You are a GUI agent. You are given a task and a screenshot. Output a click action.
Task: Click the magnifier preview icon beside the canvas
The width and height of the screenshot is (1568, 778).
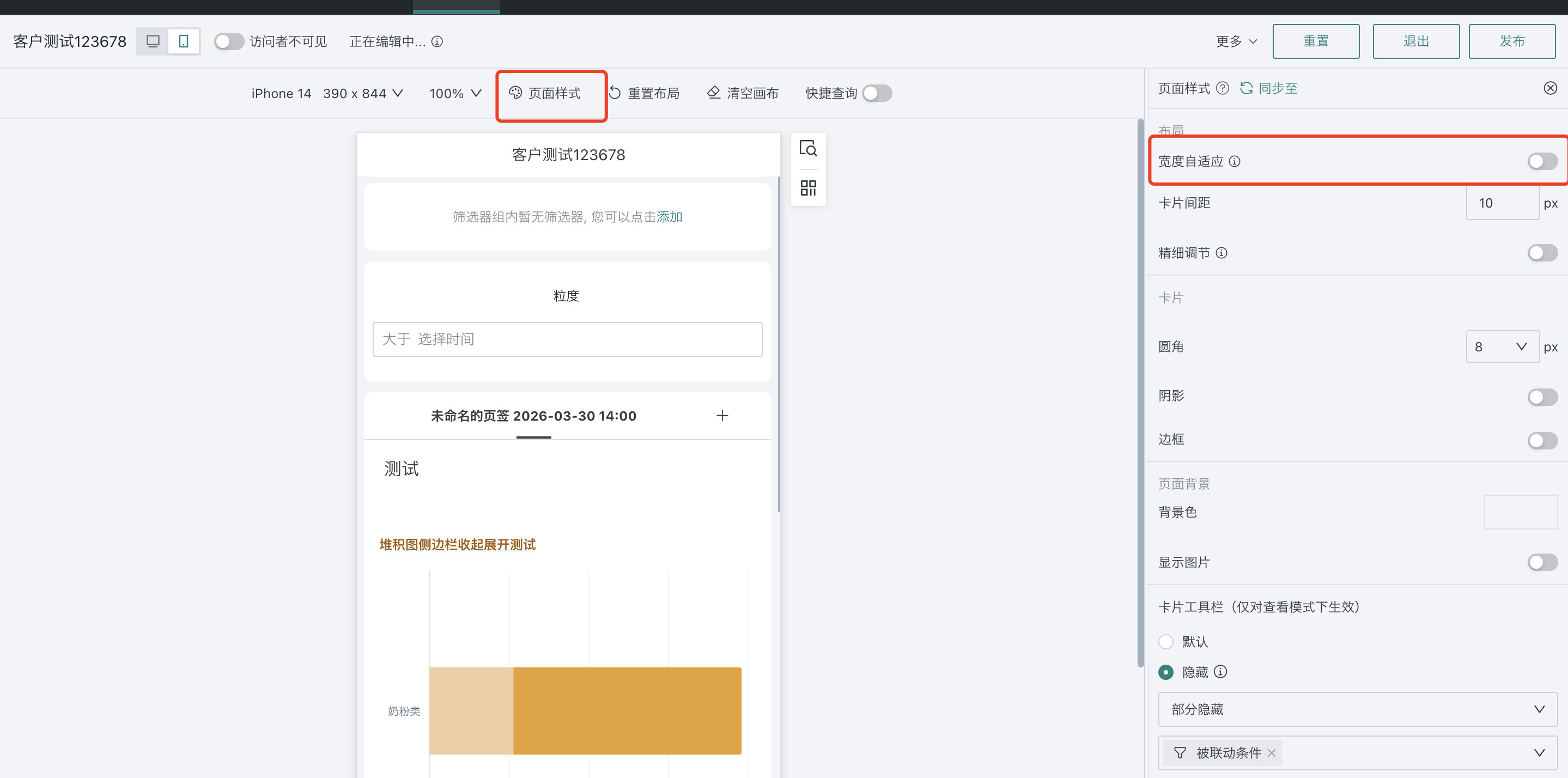(x=808, y=148)
